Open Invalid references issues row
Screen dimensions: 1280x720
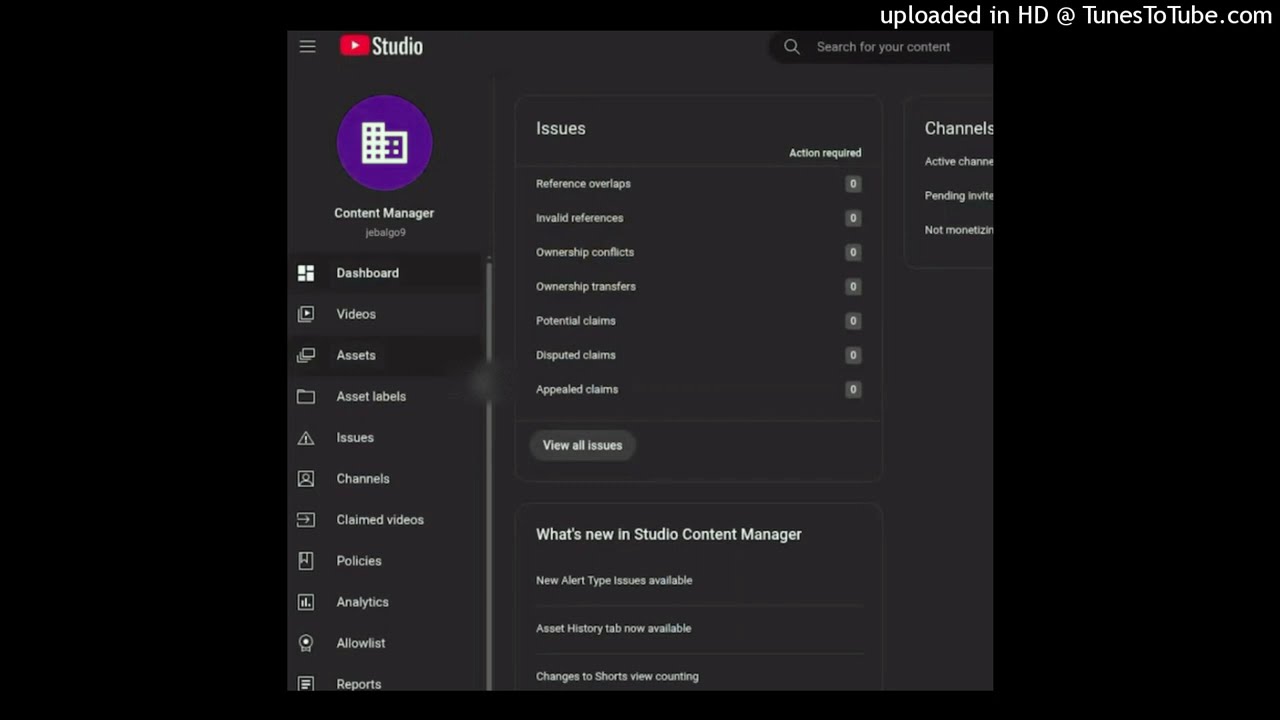[698, 218]
